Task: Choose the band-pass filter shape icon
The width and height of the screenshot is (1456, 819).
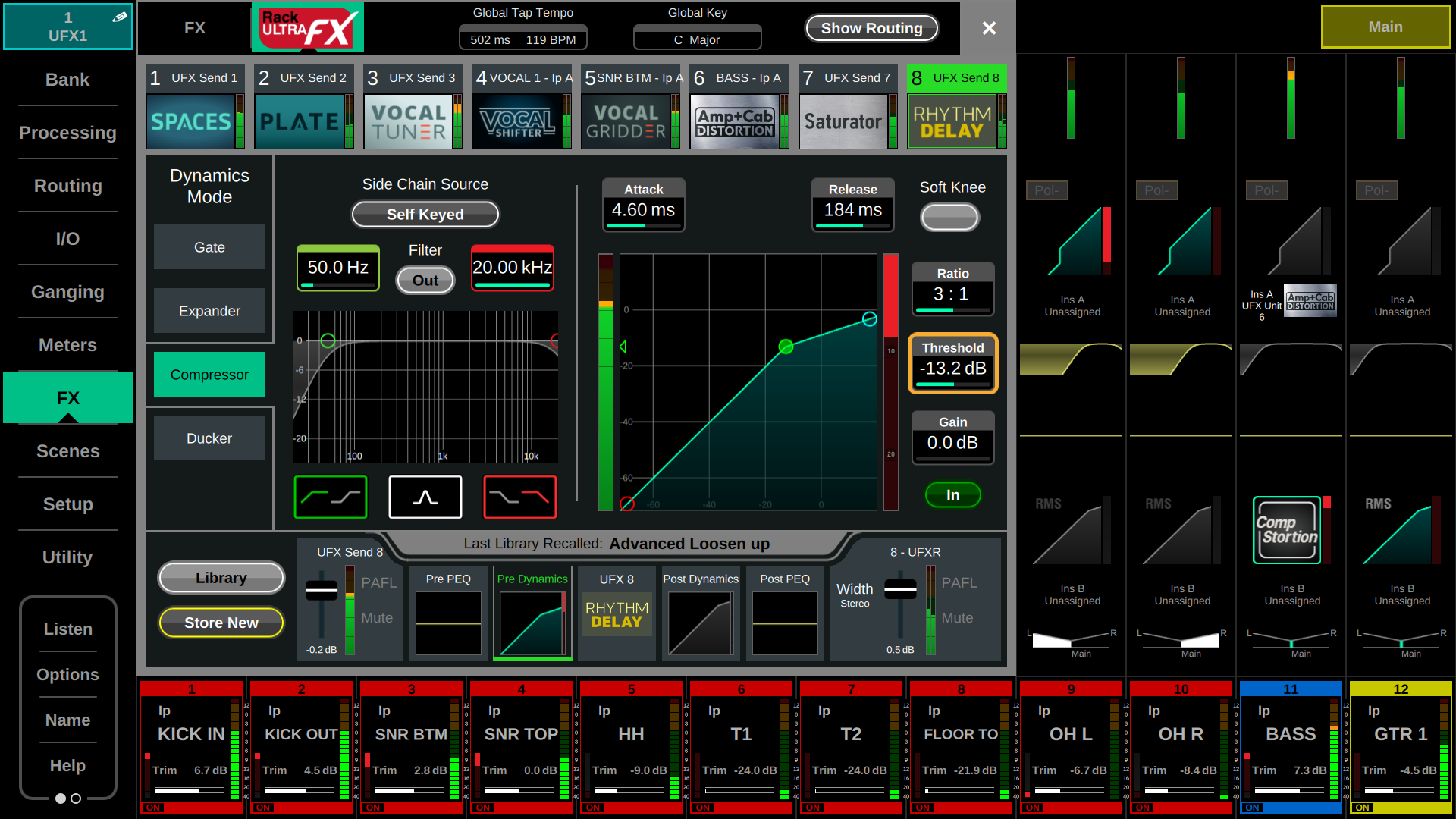Action: (x=425, y=497)
